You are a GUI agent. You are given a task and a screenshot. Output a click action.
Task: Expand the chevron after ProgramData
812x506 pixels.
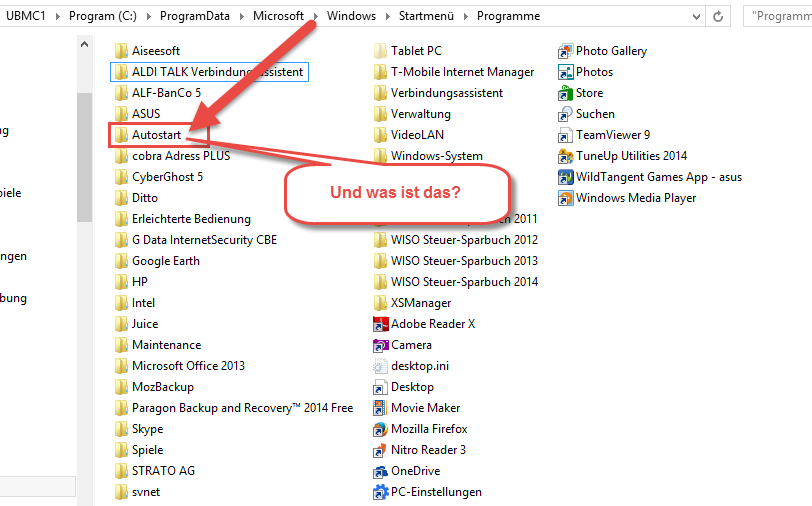pyautogui.click(x=241, y=17)
